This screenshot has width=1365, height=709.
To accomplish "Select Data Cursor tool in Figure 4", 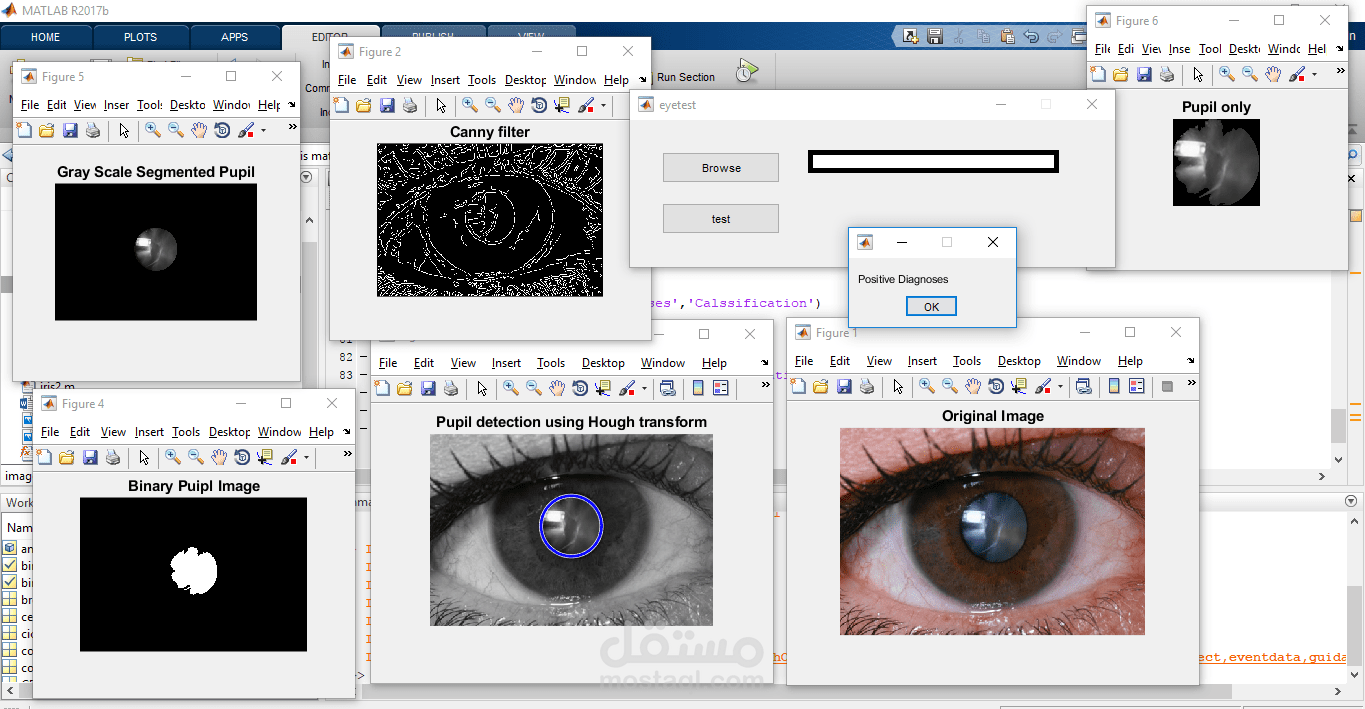I will pyautogui.click(x=265, y=457).
